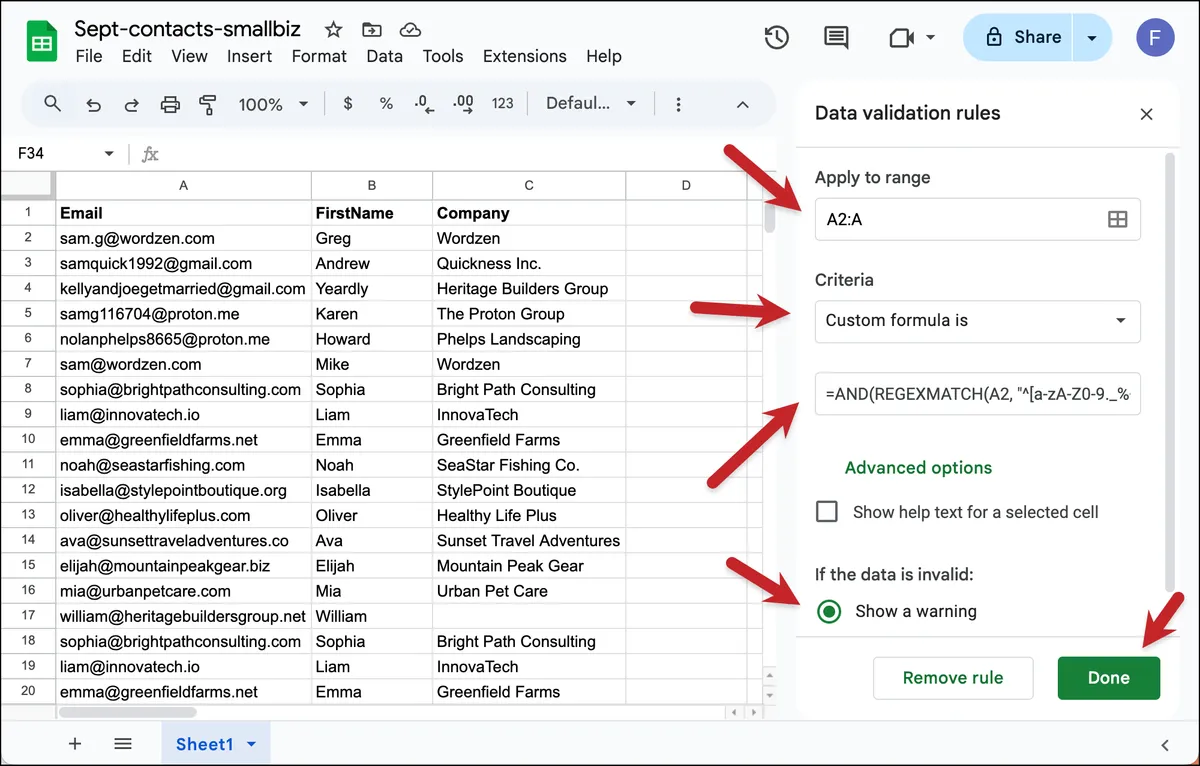Click the print icon
The width and height of the screenshot is (1200, 766).
click(x=170, y=104)
